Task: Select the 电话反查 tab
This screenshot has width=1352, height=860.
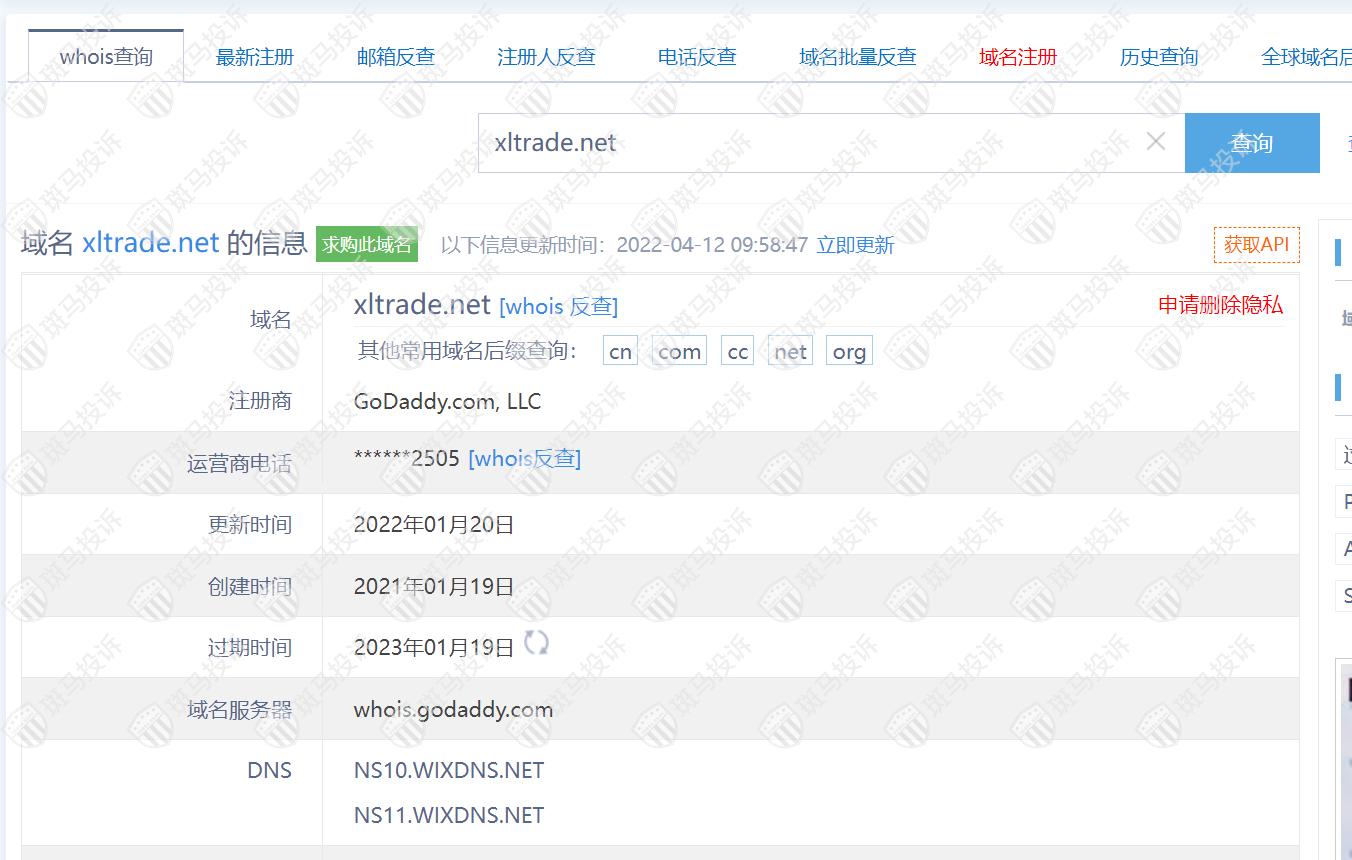Action: click(x=697, y=57)
